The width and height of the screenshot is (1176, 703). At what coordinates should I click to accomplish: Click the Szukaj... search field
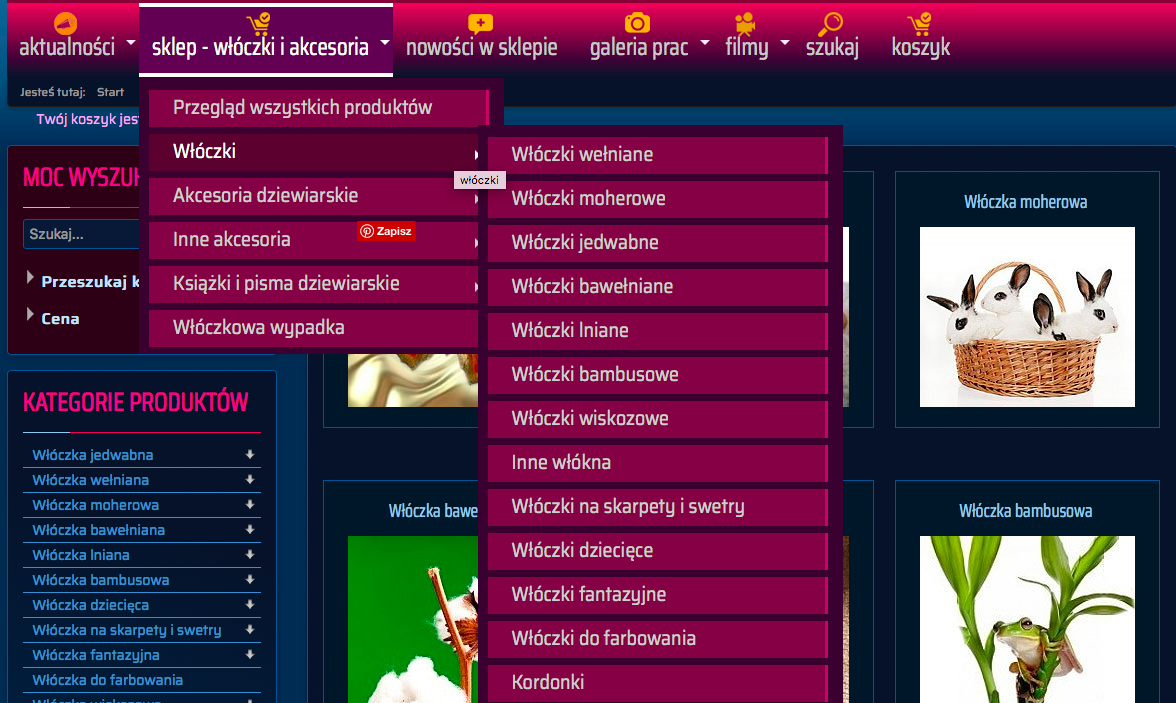pos(81,234)
